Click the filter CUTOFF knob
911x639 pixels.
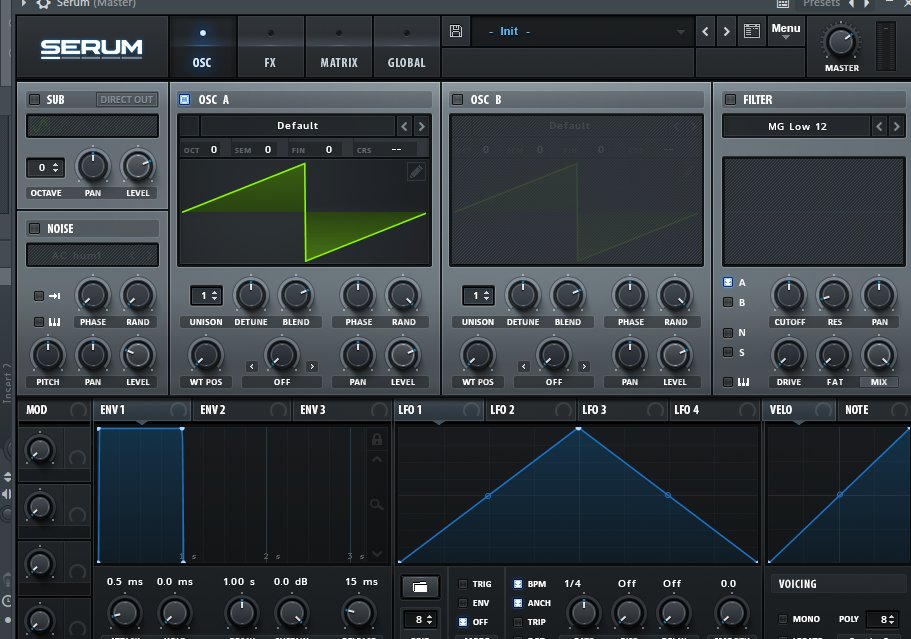click(x=788, y=295)
